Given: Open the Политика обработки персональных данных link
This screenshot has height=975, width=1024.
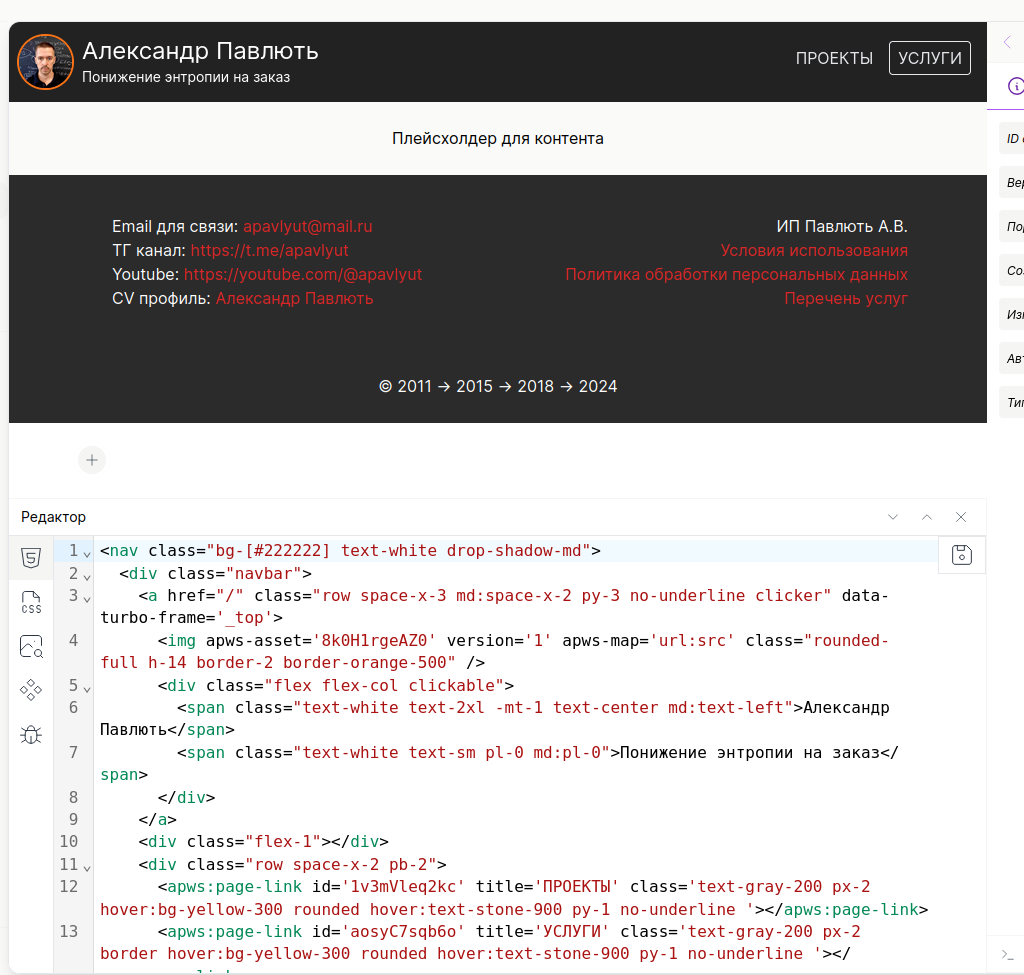Looking at the screenshot, I should pyautogui.click(x=736, y=275).
